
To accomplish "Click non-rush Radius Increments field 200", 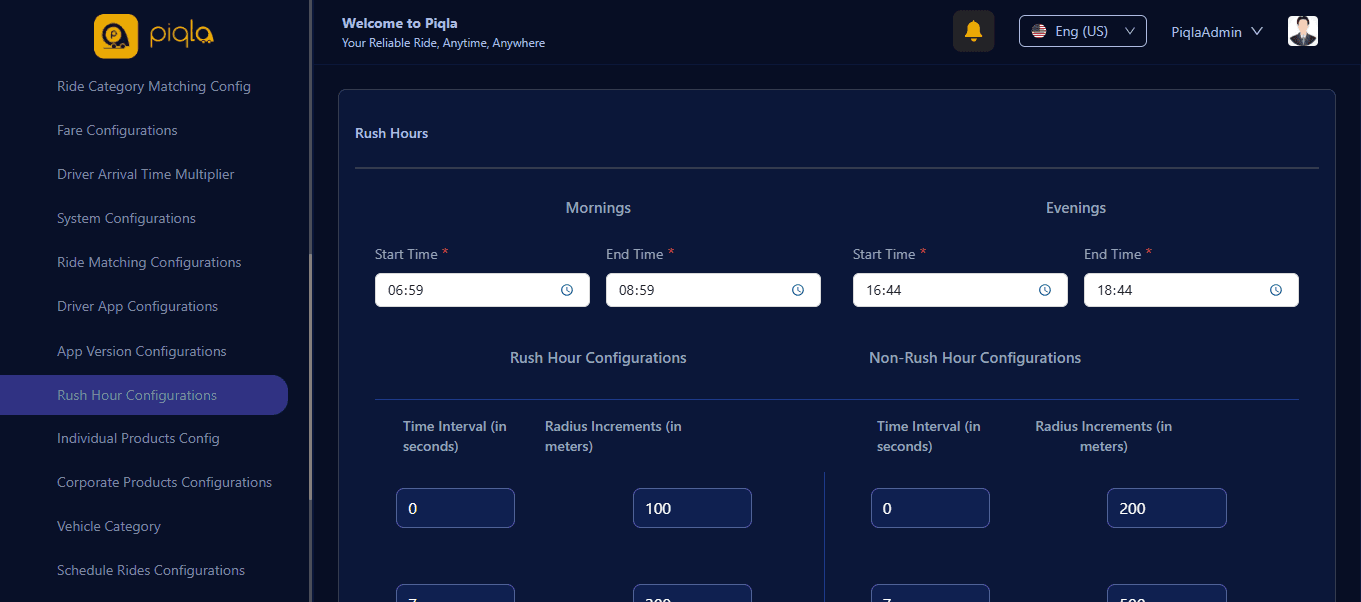I will (1167, 508).
